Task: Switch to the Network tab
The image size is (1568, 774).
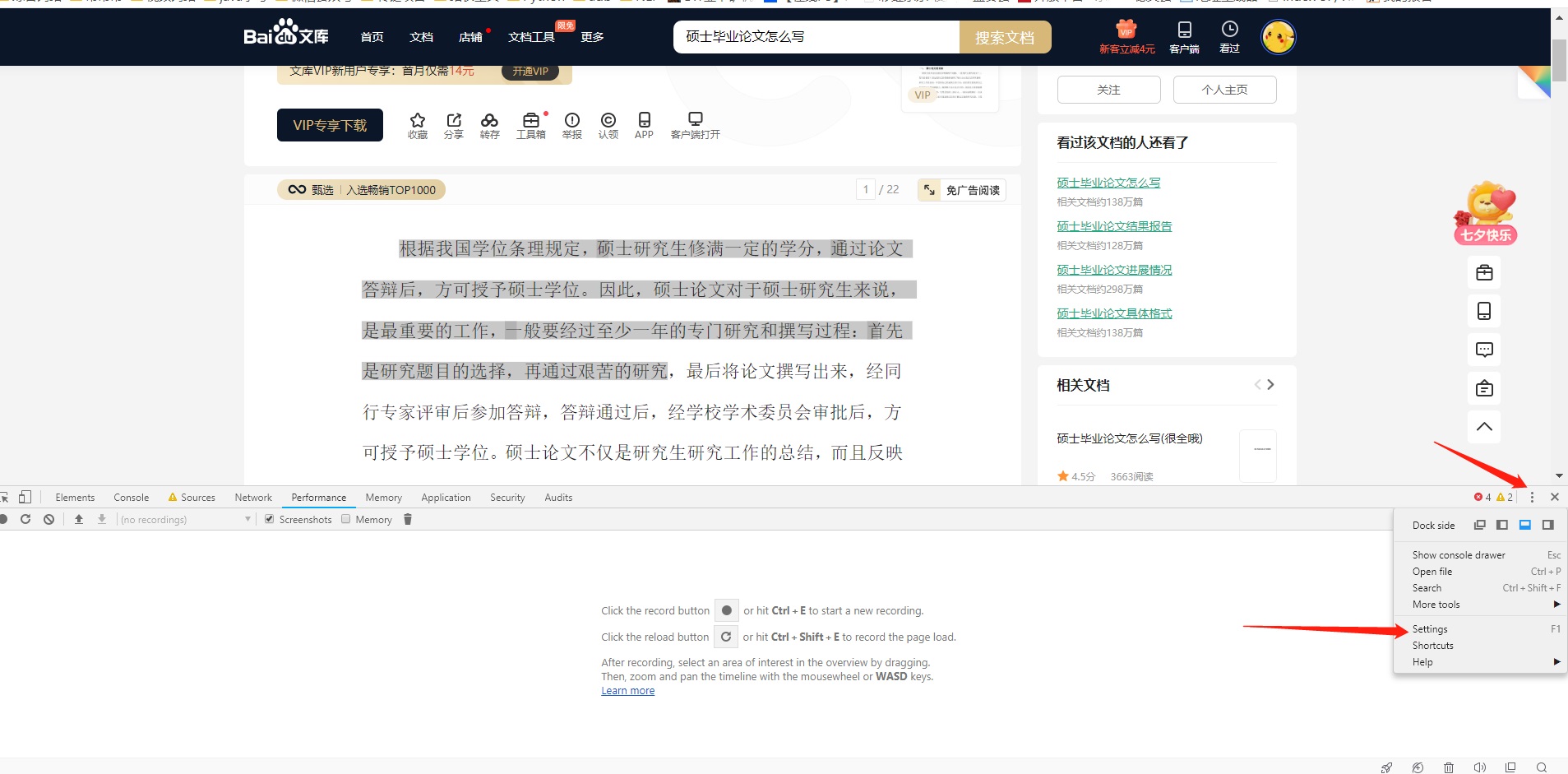Action: [x=253, y=498]
